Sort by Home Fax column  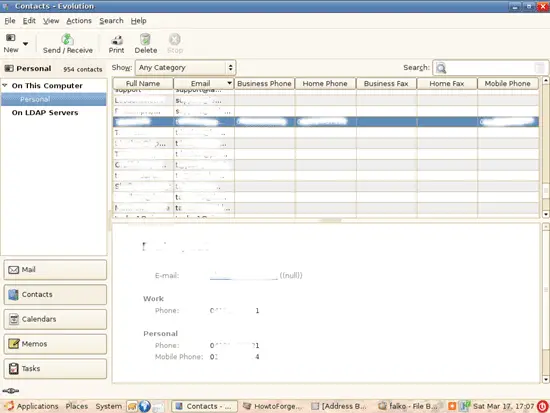pos(447,84)
